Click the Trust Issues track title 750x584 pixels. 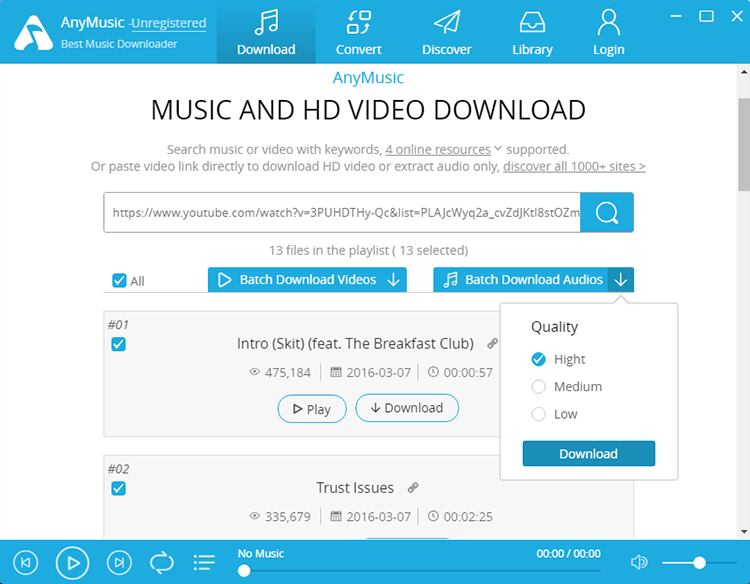click(x=355, y=487)
